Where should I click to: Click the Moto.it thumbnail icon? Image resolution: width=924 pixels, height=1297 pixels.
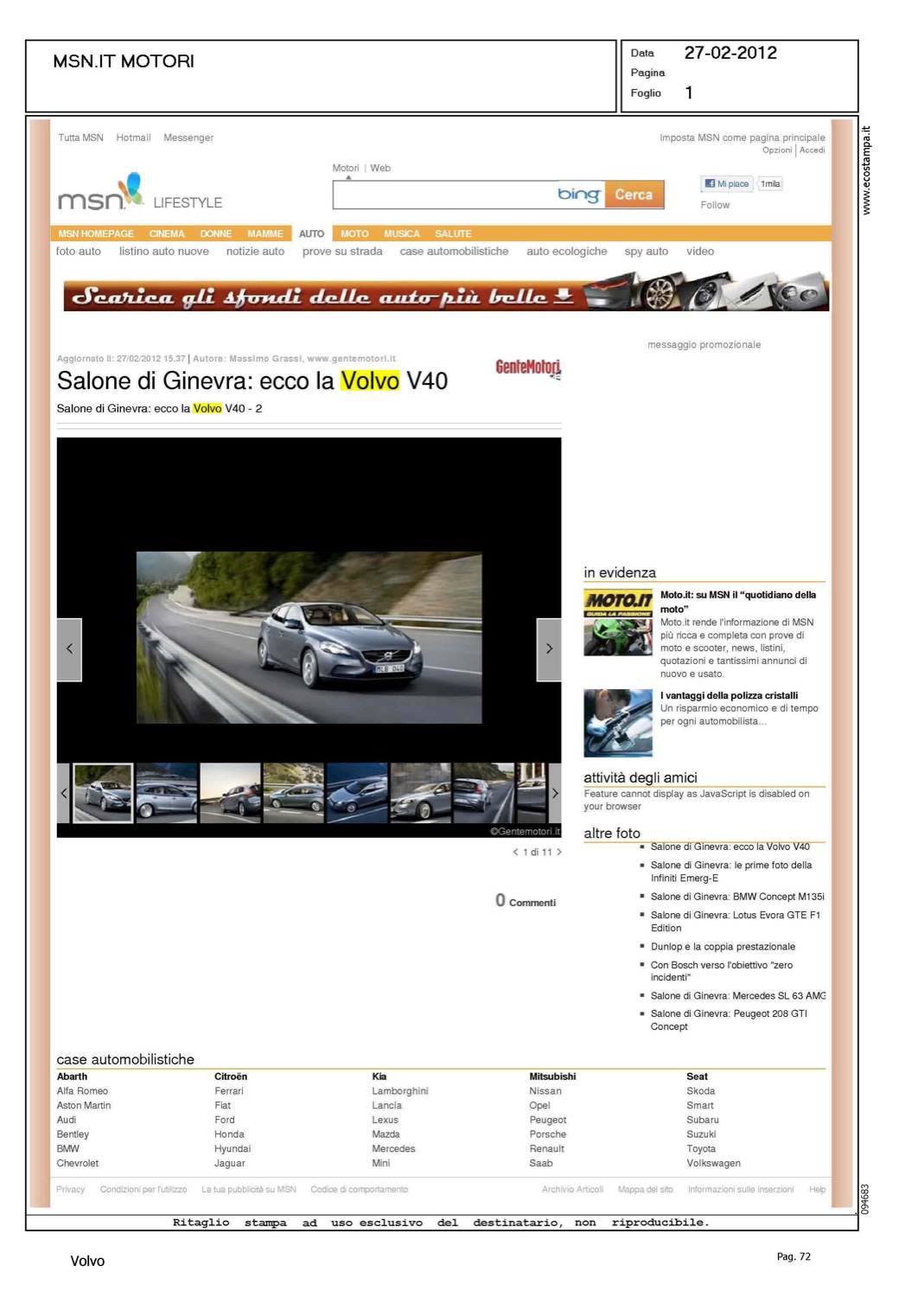click(617, 623)
